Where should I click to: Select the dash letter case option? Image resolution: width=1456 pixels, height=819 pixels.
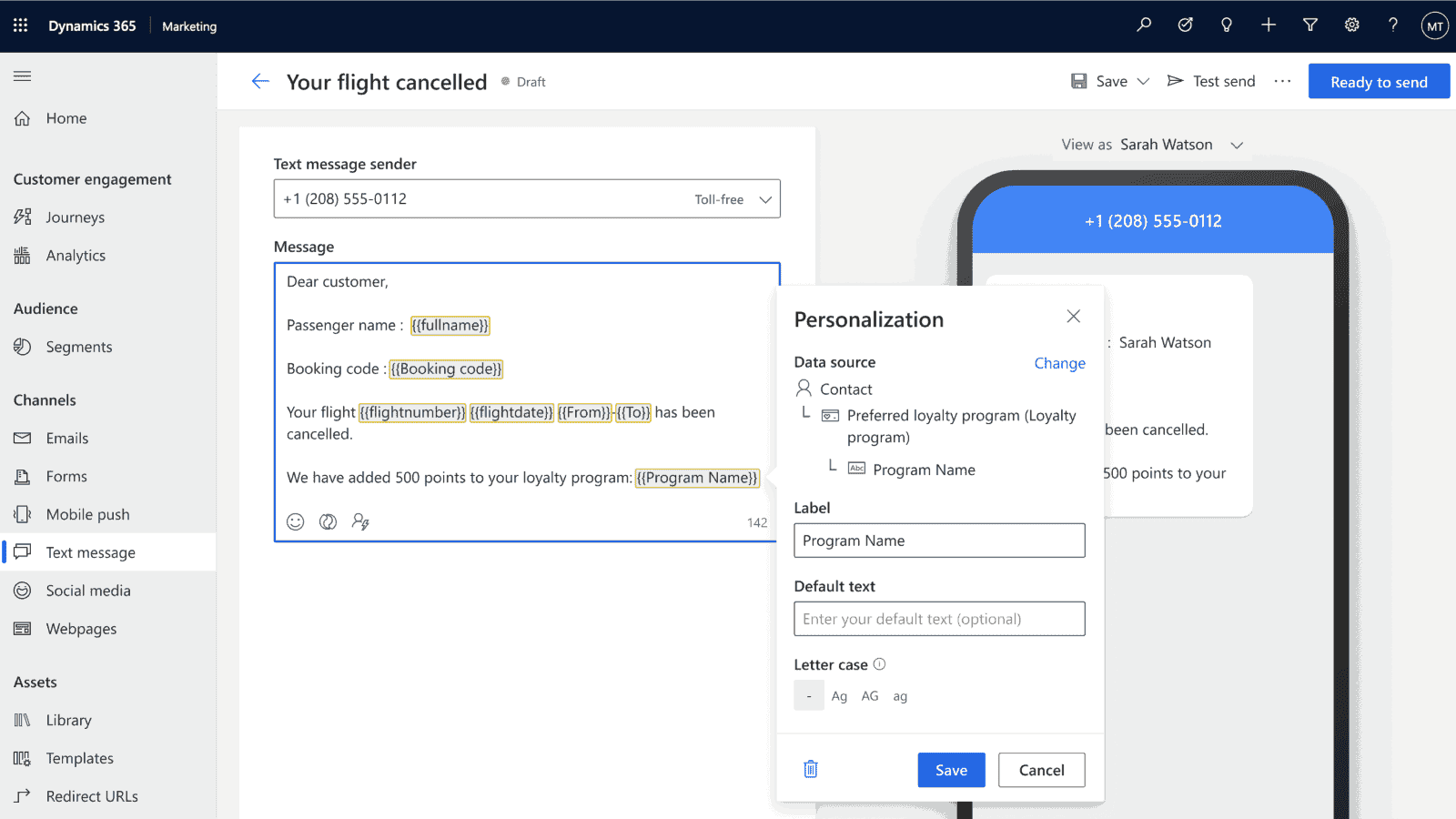(809, 695)
